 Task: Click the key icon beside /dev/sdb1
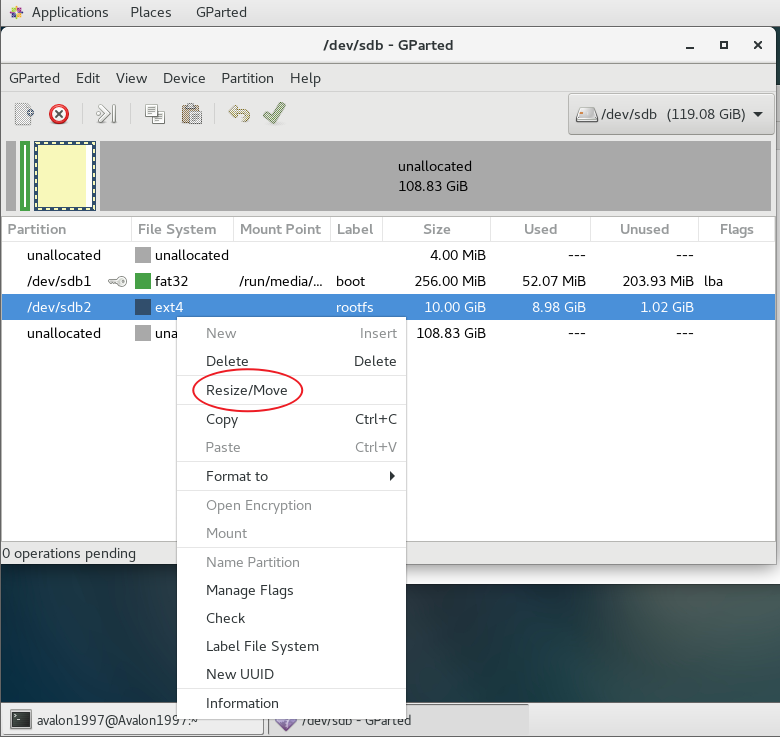[x=117, y=282]
